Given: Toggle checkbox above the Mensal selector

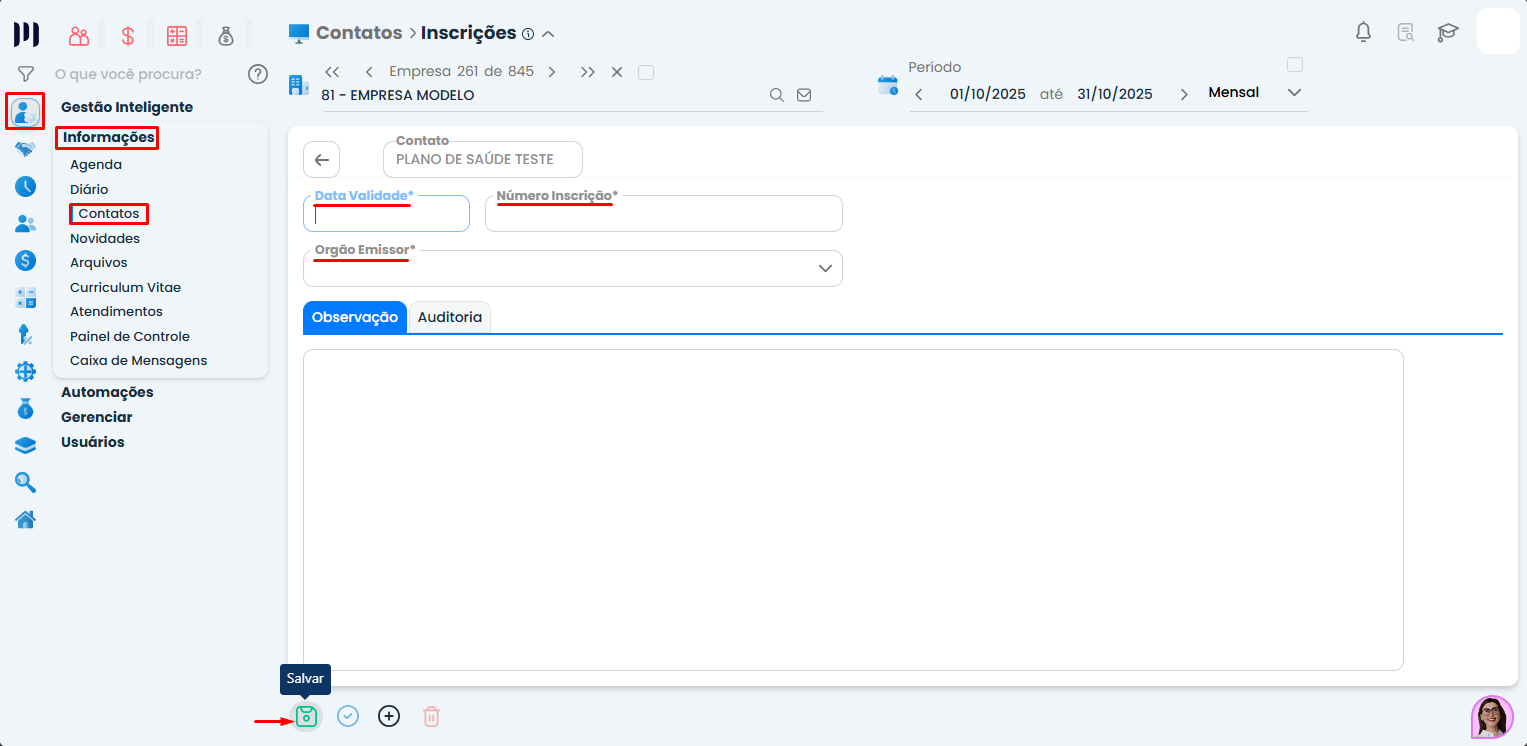Looking at the screenshot, I should pyautogui.click(x=1295, y=65).
